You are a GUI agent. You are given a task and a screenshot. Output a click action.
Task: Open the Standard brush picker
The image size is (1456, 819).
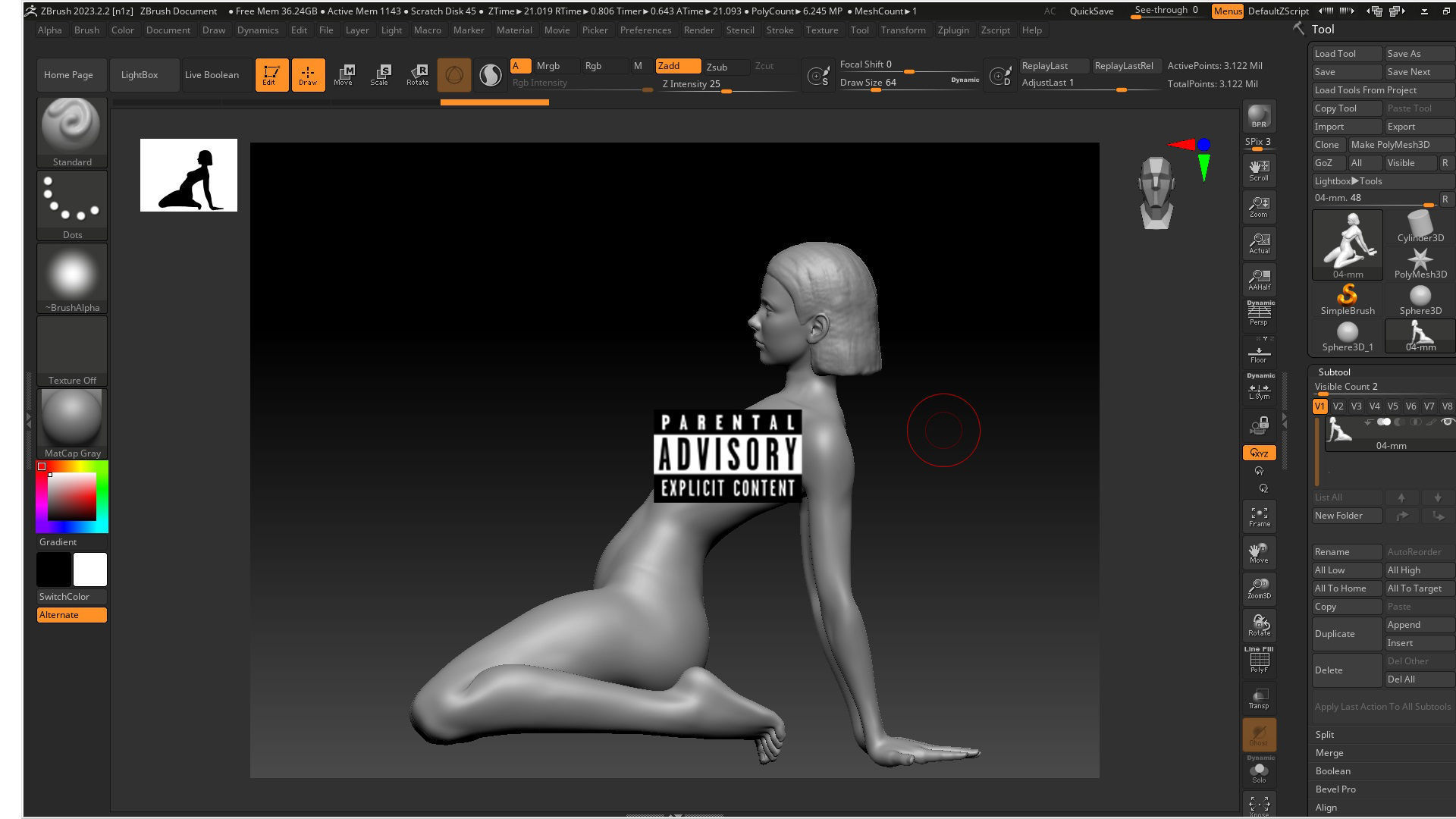click(x=72, y=132)
